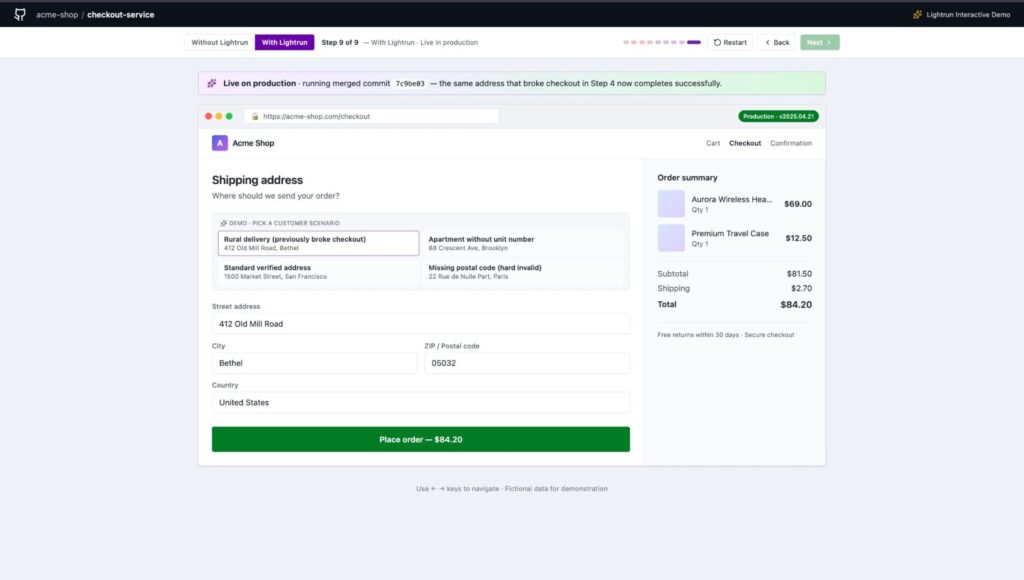1024x580 pixels.
Task: Click the yellow window dot
Action: (x=219, y=116)
